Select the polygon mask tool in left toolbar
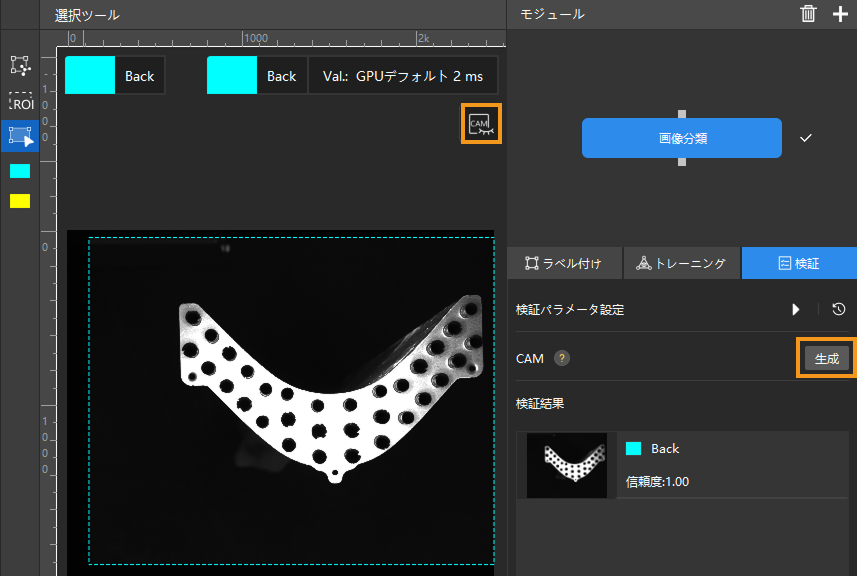Image resolution: width=857 pixels, height=576 pixels. coord(20,66)
